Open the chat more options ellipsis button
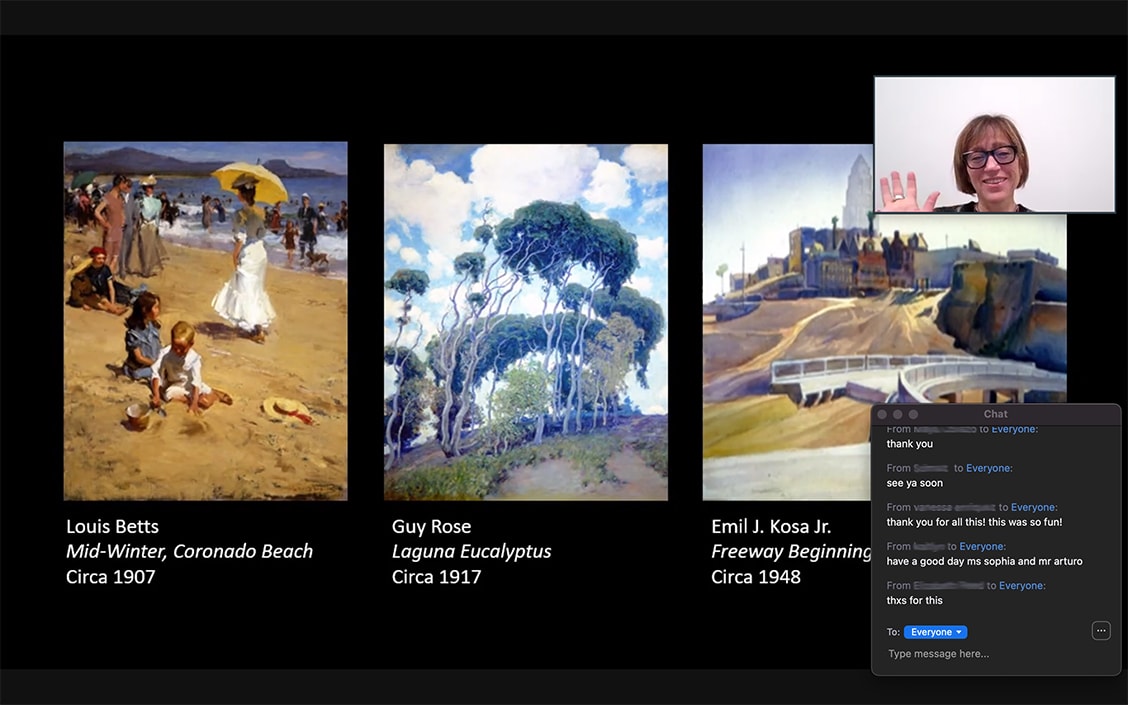Viewport: 1128px width, 705px height. pos(1101,631)
